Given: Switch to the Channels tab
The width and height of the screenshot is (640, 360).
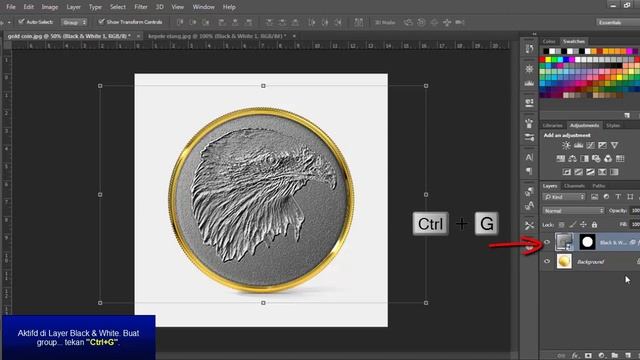Looking at the screenshot, I should pyautogui.click(x=574, y=186).
